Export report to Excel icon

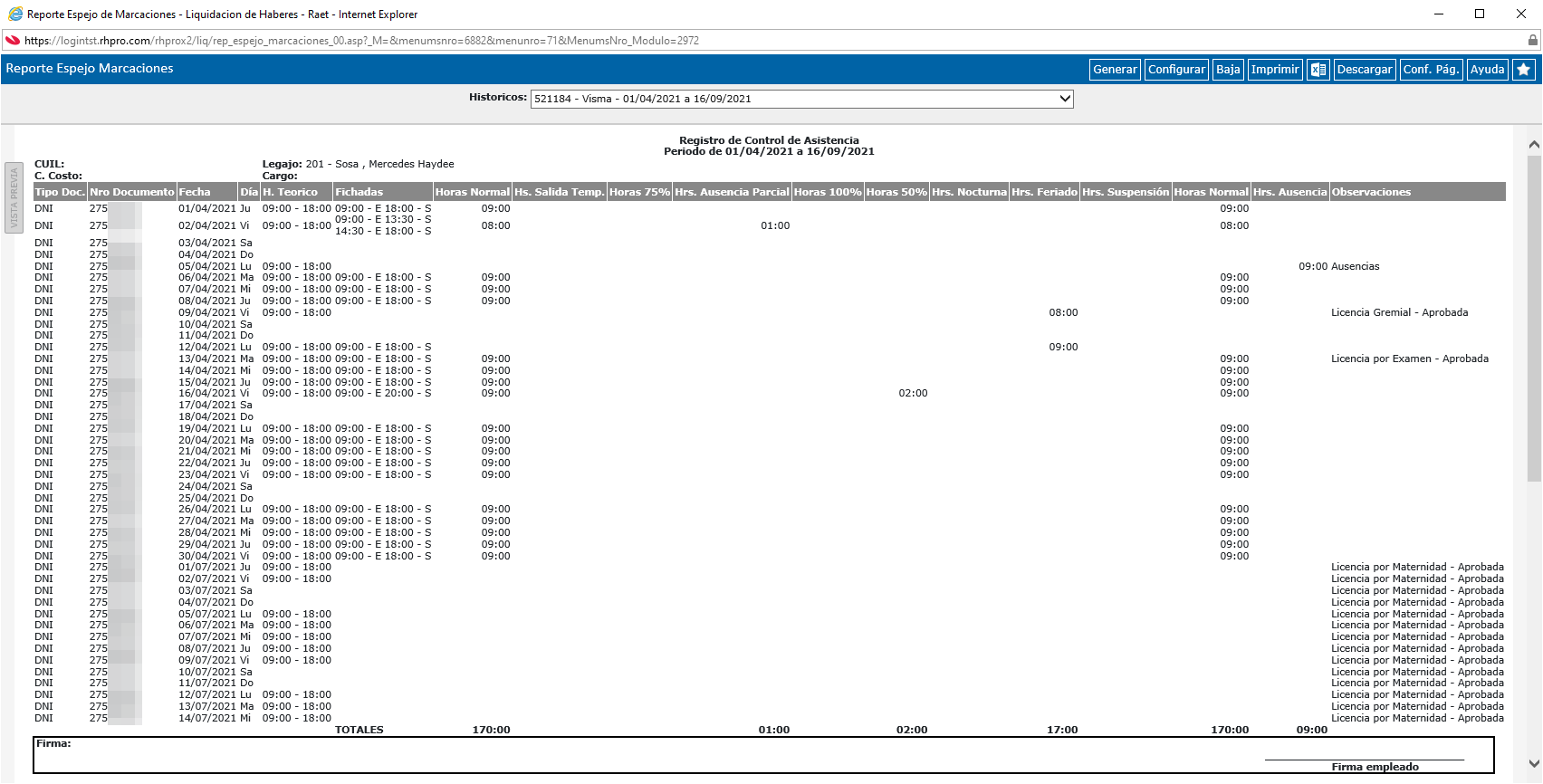coord(1318,70)
